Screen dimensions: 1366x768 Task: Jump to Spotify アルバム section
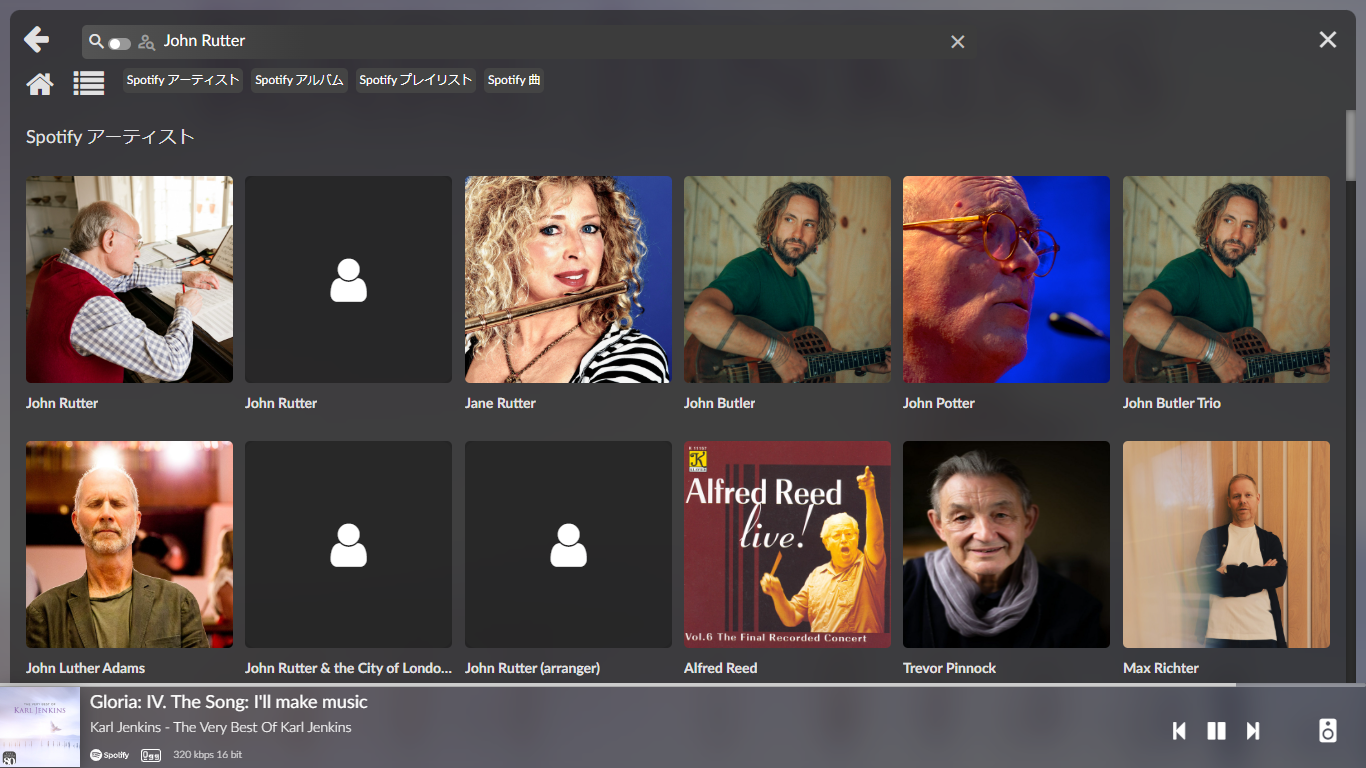[299, 80]
